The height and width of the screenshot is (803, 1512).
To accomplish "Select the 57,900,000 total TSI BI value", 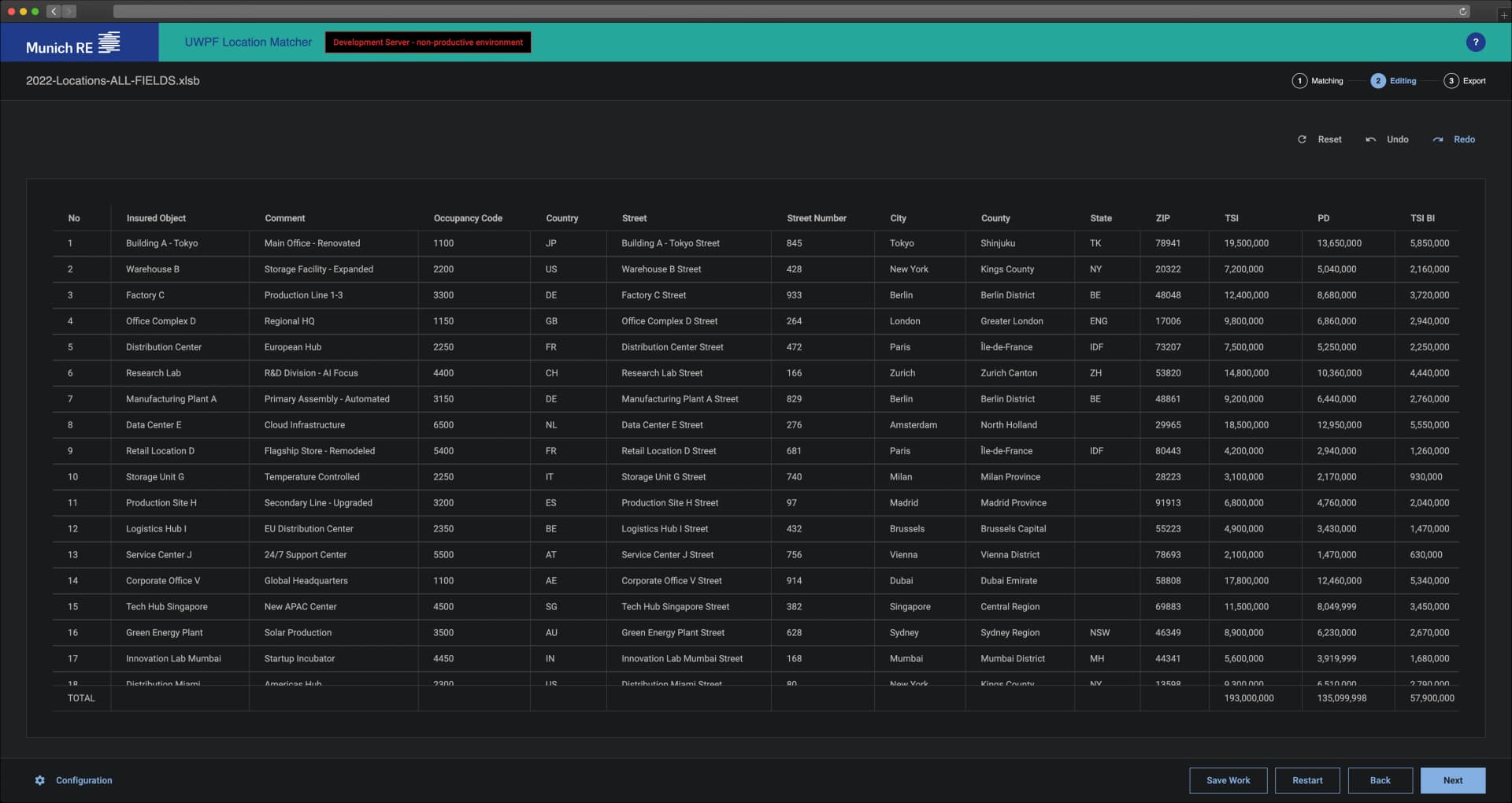I will point(1432,698).
